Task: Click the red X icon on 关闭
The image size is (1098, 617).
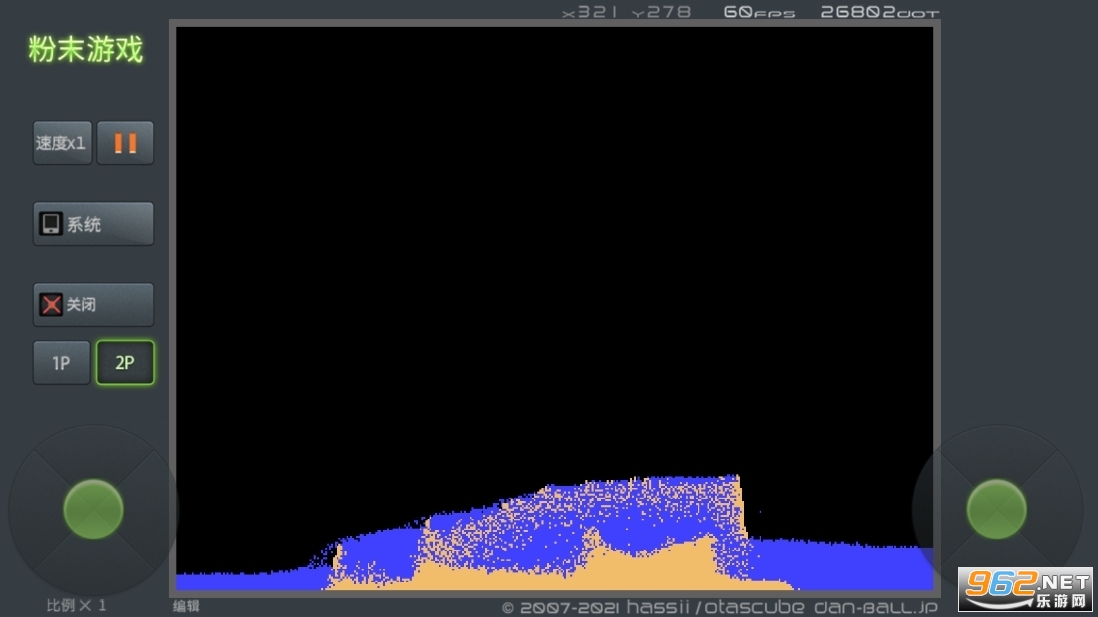Action: (x=51, y=305)
